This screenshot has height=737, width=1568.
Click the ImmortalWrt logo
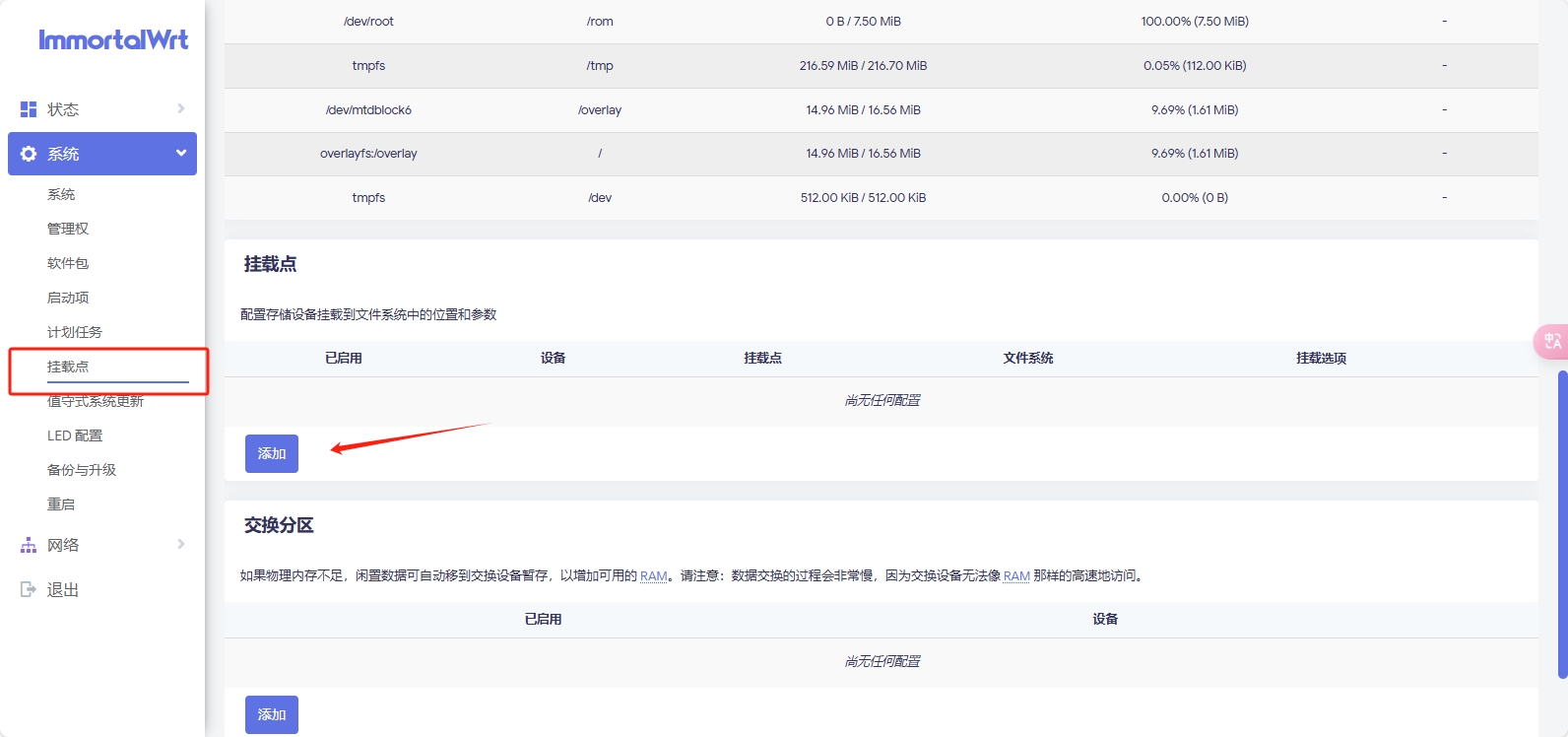click(113, 39)
